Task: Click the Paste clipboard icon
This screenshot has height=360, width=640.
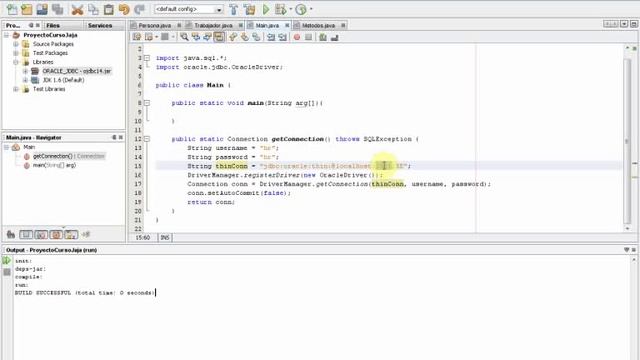Action: 109,9
